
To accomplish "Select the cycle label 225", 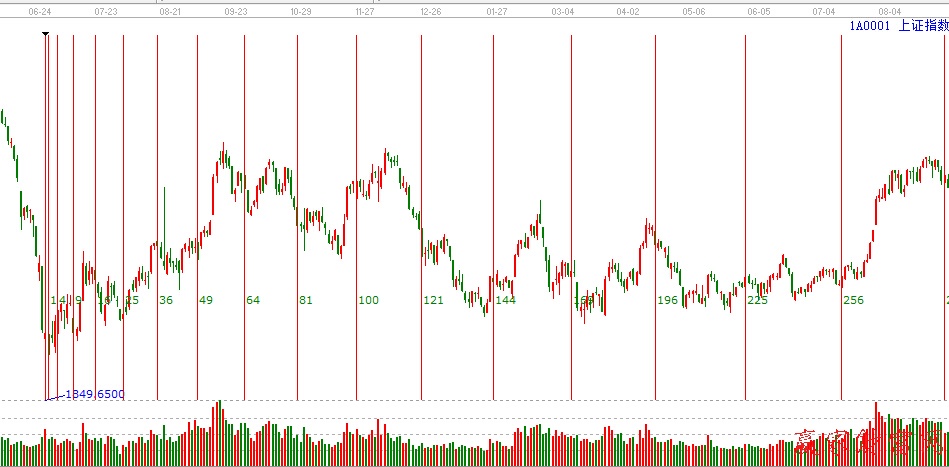I will click(757, 300).
